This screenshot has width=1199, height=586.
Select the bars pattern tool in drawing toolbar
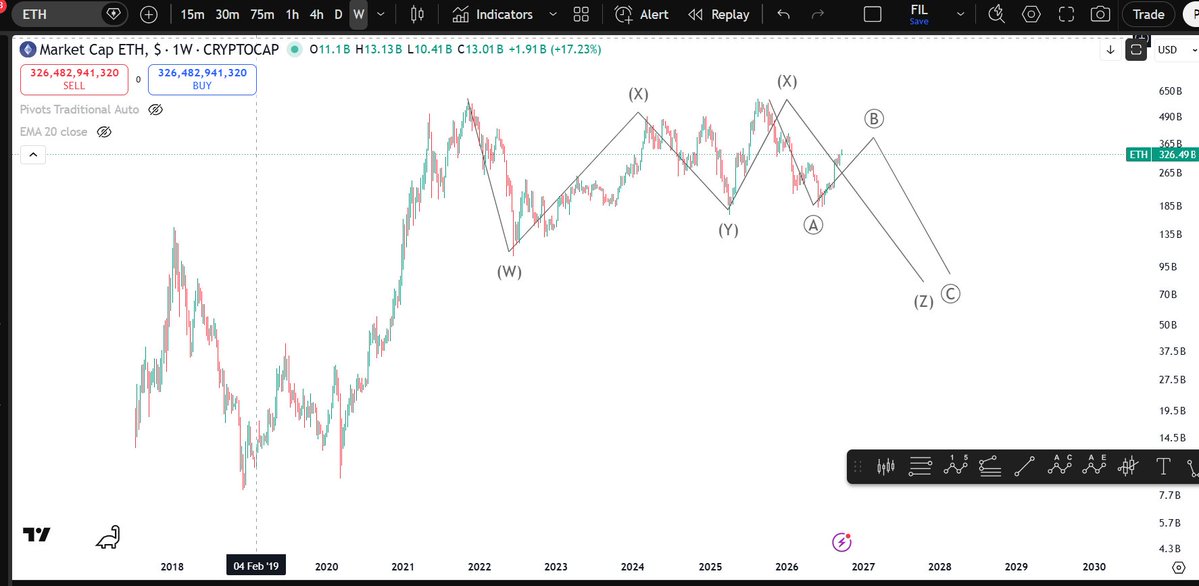[x=886, y=466]
